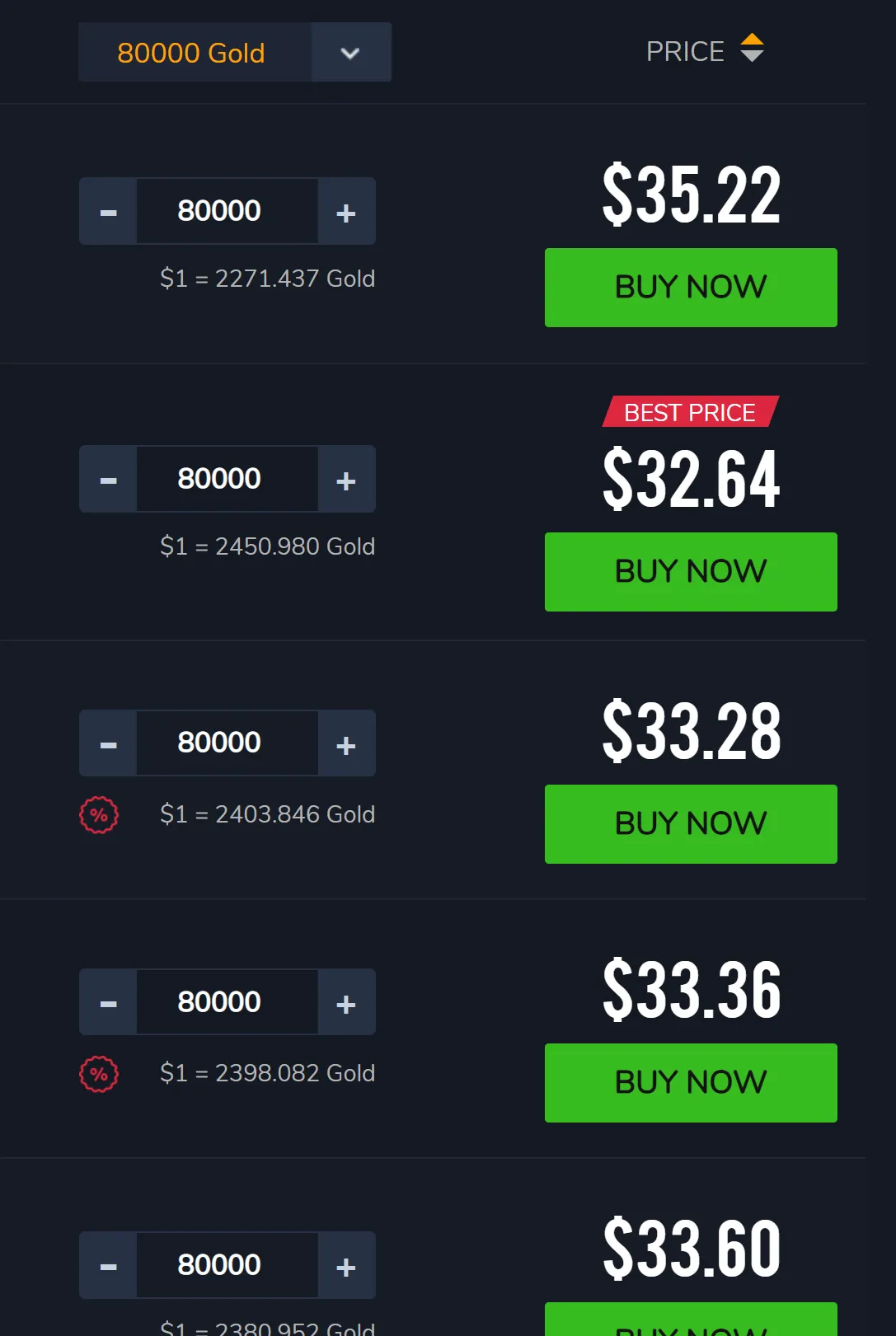Click BUY NOW for the $35.22 offer

(691, 288)
